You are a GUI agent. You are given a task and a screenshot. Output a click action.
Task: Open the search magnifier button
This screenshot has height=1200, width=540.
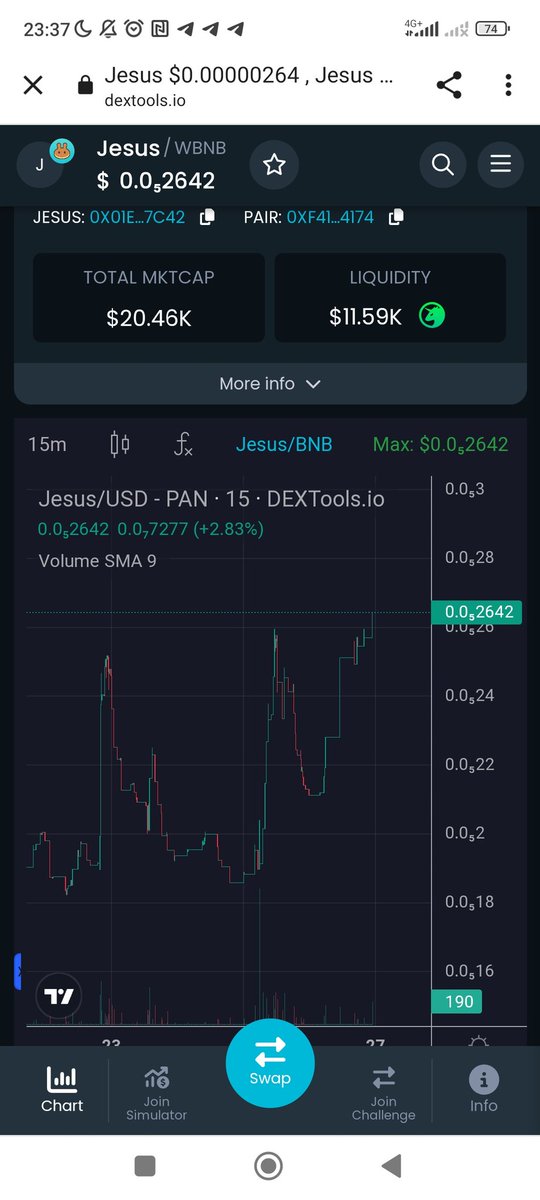click(x=443, y=164)
